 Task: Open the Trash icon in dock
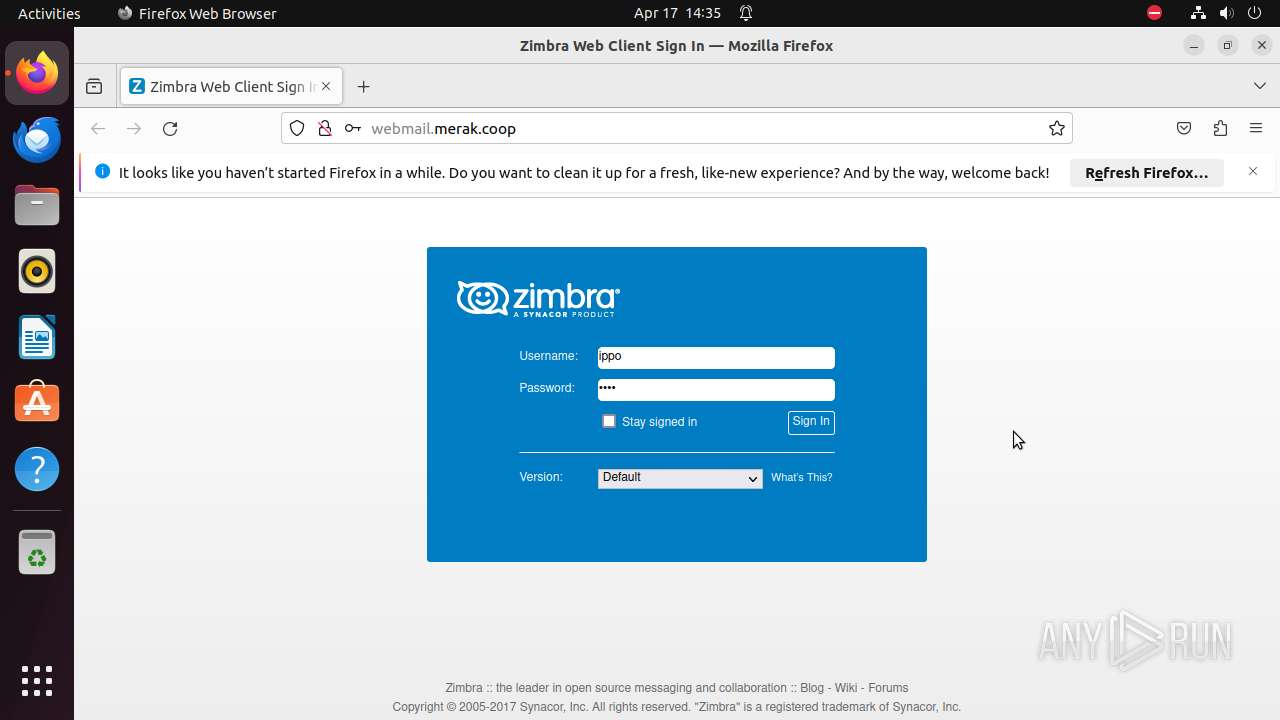(37, 552)
